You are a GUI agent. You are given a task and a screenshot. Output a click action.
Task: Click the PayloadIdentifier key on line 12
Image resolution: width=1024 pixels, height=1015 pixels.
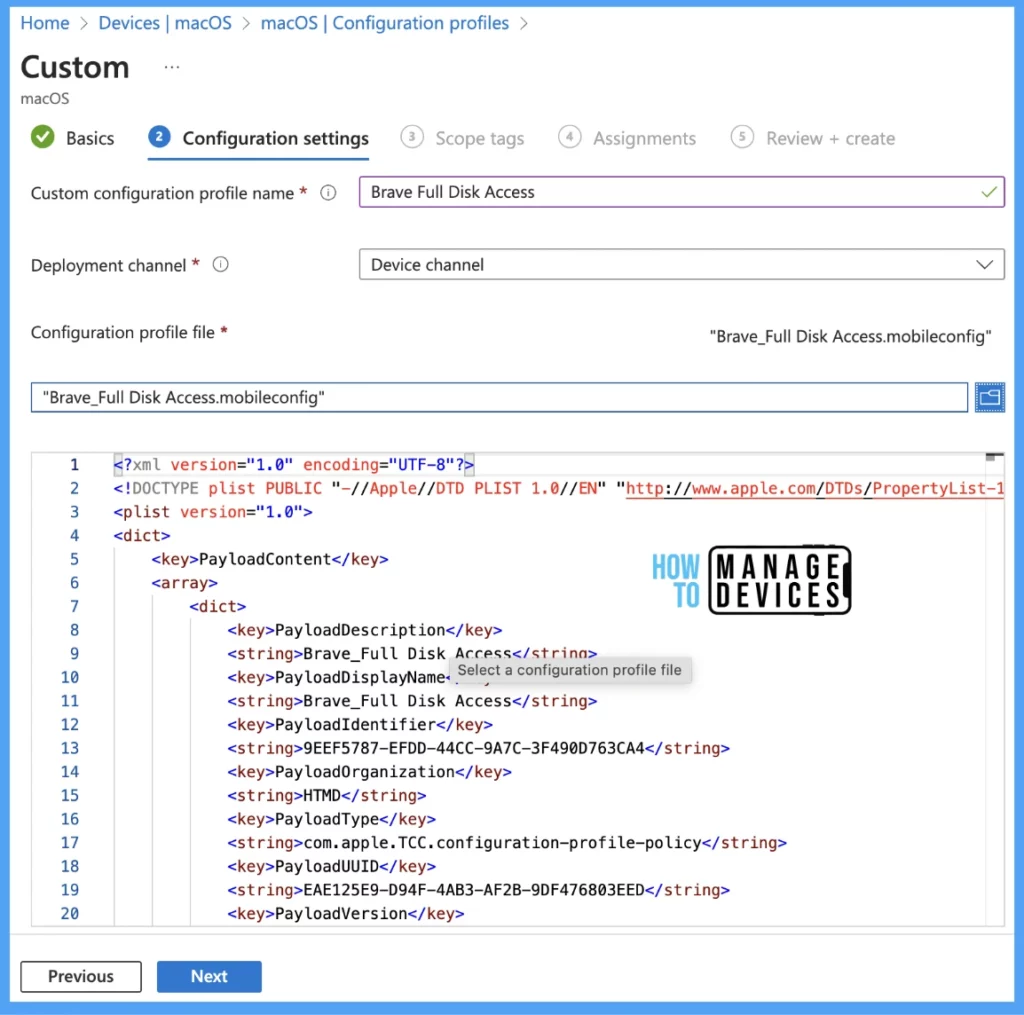coord(360,724)
